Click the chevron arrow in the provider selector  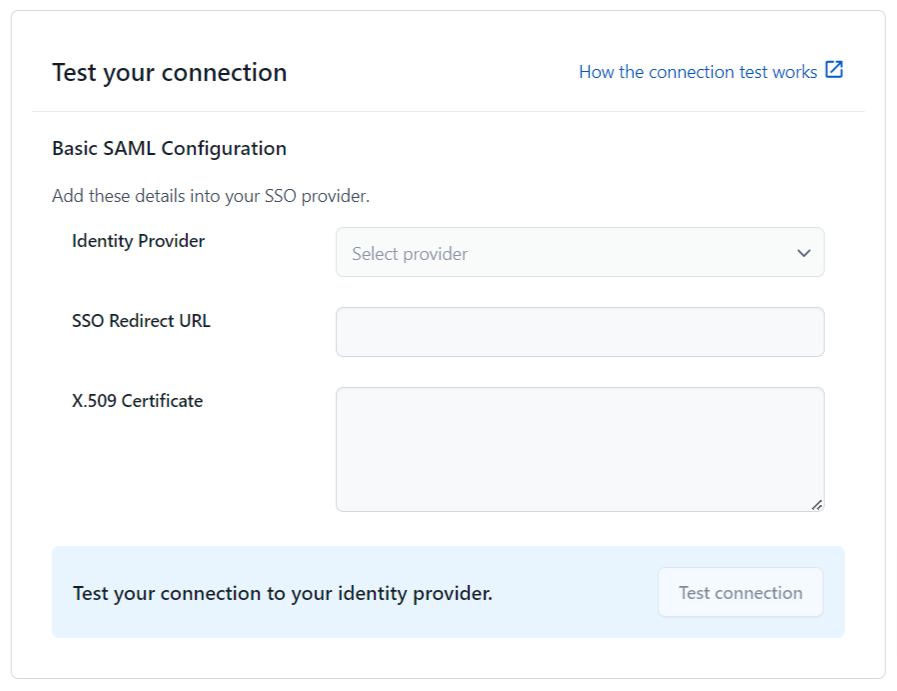coord(804,253)
